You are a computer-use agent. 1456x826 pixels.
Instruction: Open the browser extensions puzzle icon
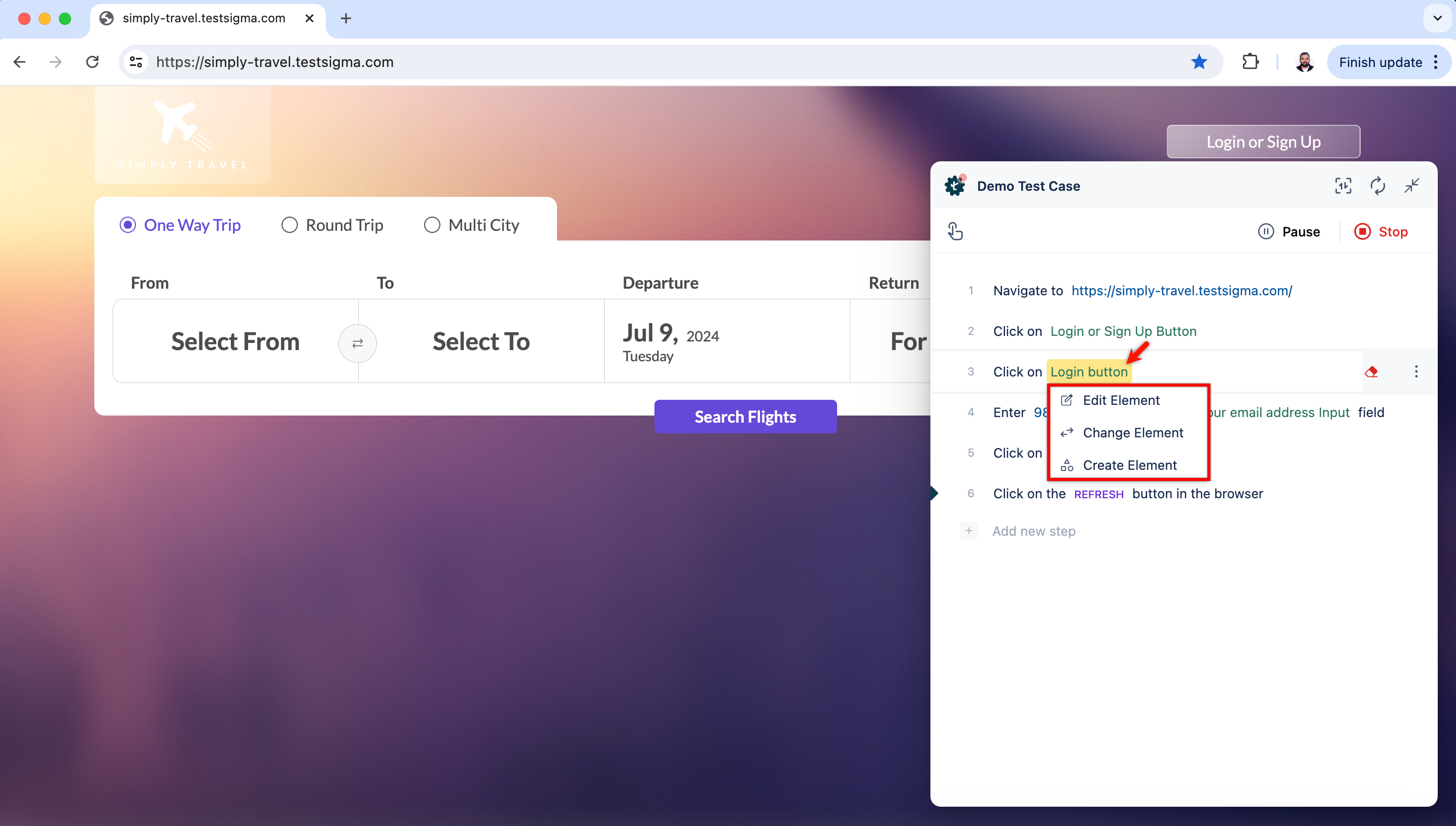(x=1250, y=62)
